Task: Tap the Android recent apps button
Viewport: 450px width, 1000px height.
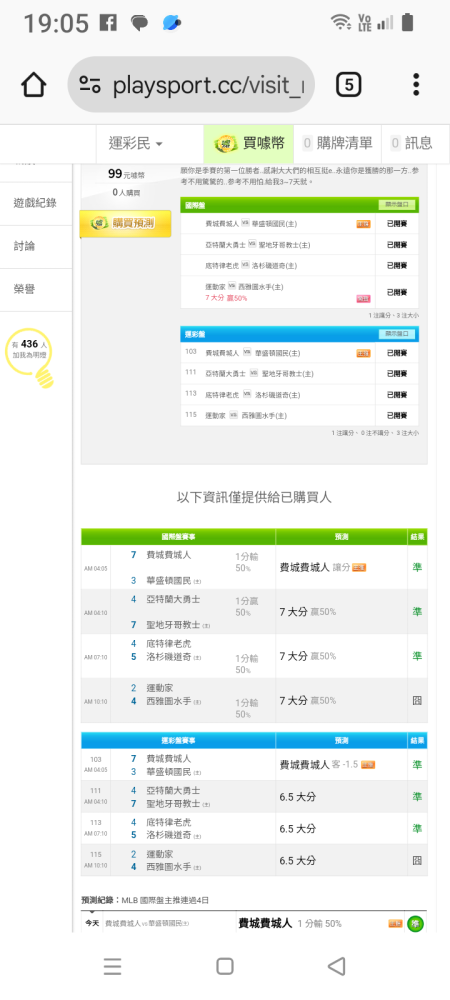Action: pyautogui.click(x=112, y=966)
